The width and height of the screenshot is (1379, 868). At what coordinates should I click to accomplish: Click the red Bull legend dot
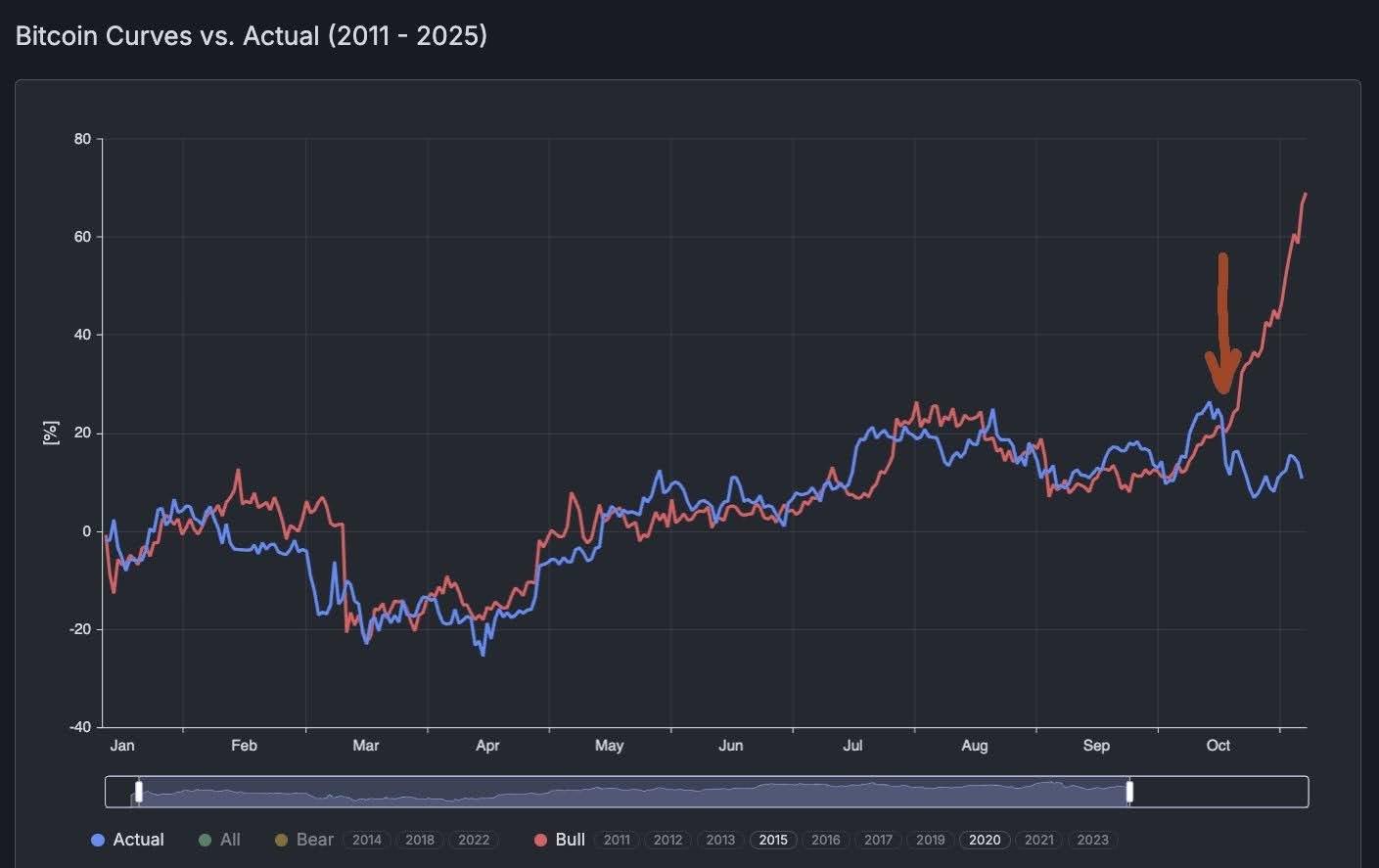tap(540, 840)
